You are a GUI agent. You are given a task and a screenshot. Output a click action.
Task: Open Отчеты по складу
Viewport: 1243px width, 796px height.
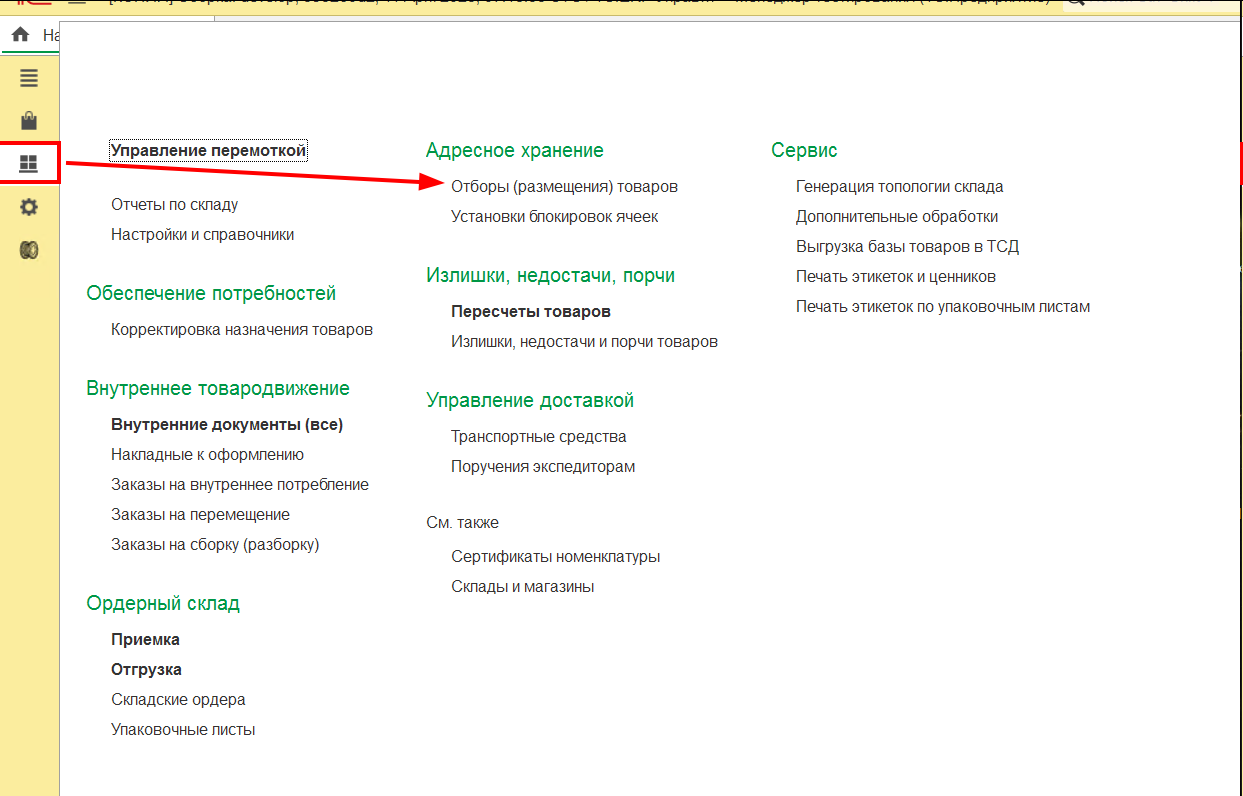(175, 205)
